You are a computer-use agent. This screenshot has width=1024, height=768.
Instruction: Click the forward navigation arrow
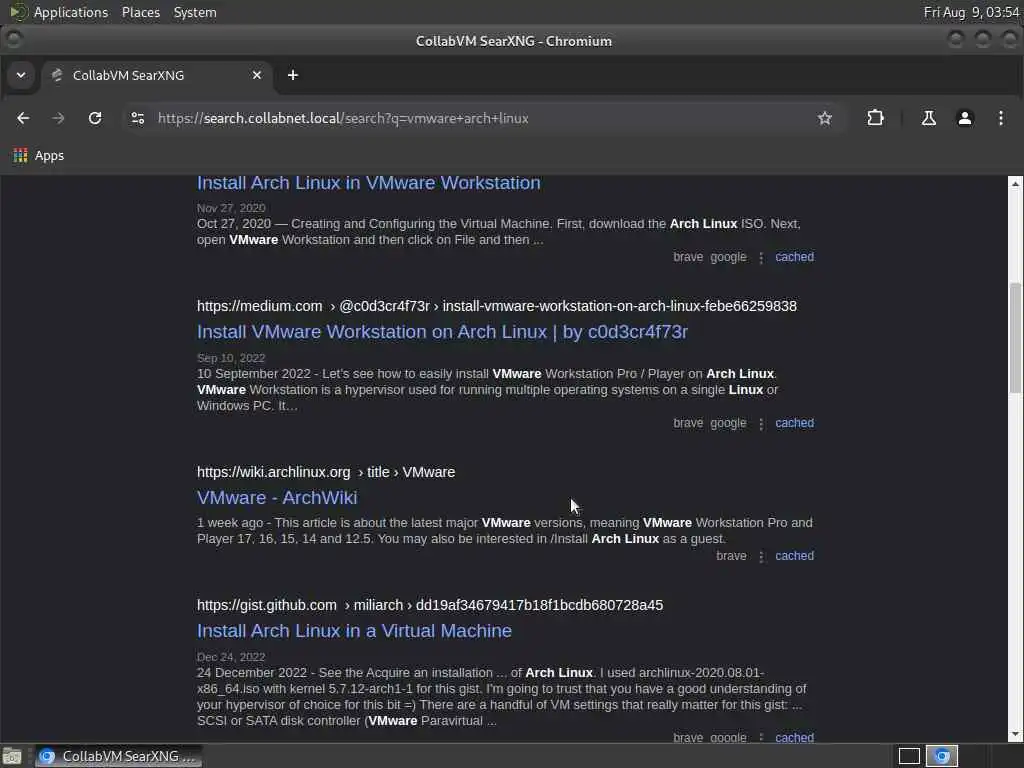tap(58, 118)
